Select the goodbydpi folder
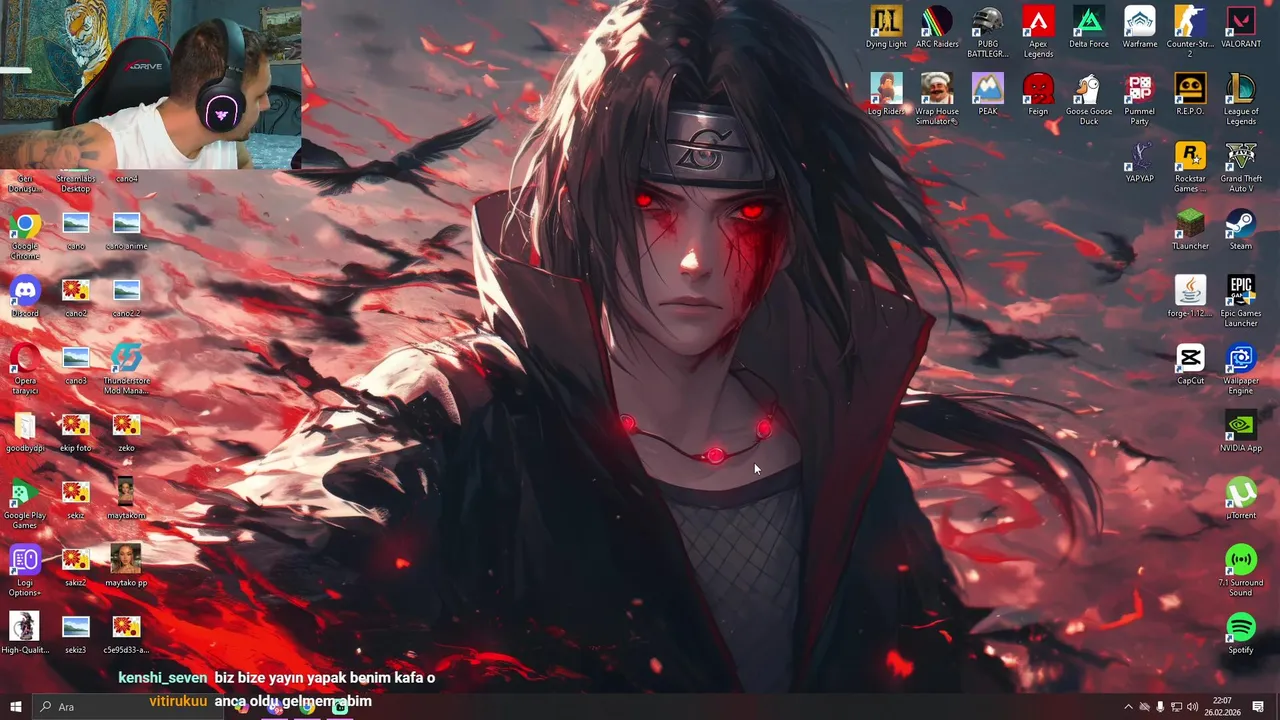This screenshot has width=1280, height=720. pos(25,431)
